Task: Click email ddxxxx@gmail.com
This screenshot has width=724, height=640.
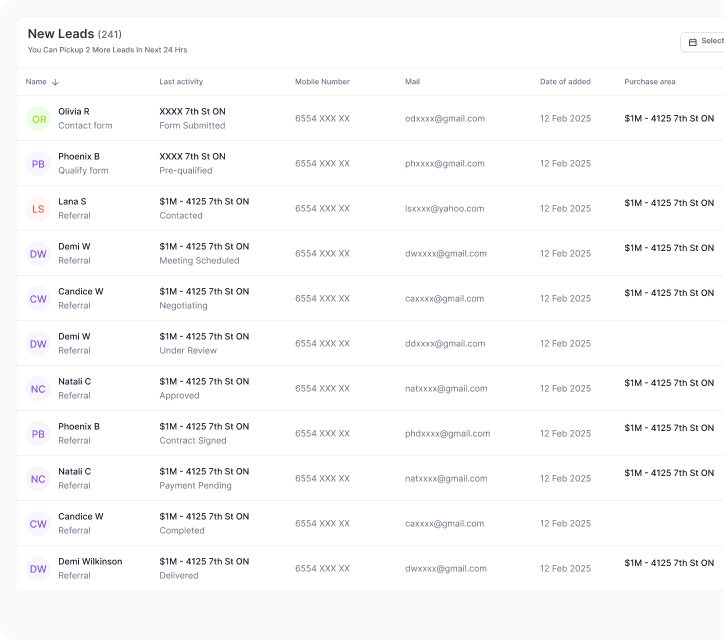Action: [445, 344]
